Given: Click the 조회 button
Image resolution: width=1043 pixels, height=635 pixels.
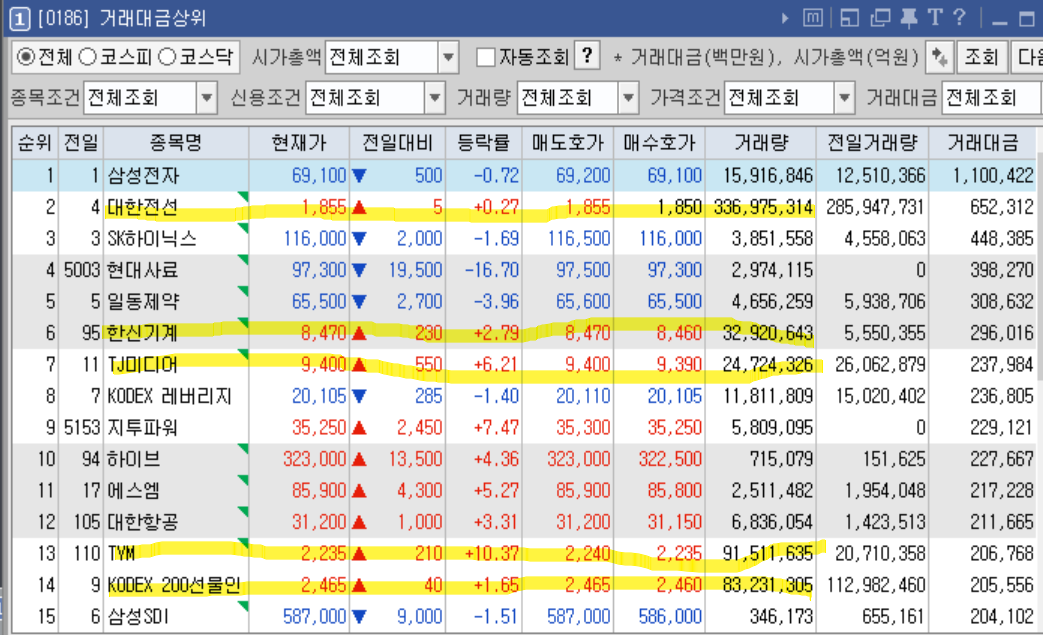Looking at the screenshot, I should (x=981, y=57).
